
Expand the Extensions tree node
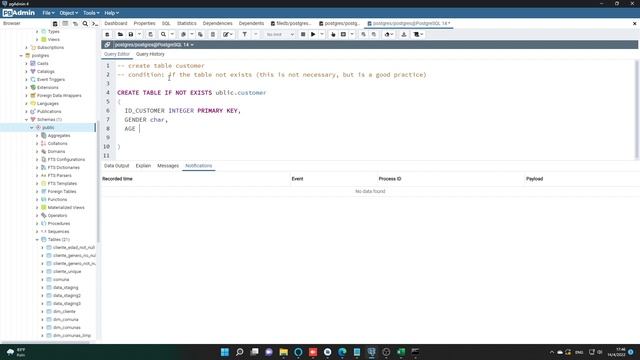27,88
